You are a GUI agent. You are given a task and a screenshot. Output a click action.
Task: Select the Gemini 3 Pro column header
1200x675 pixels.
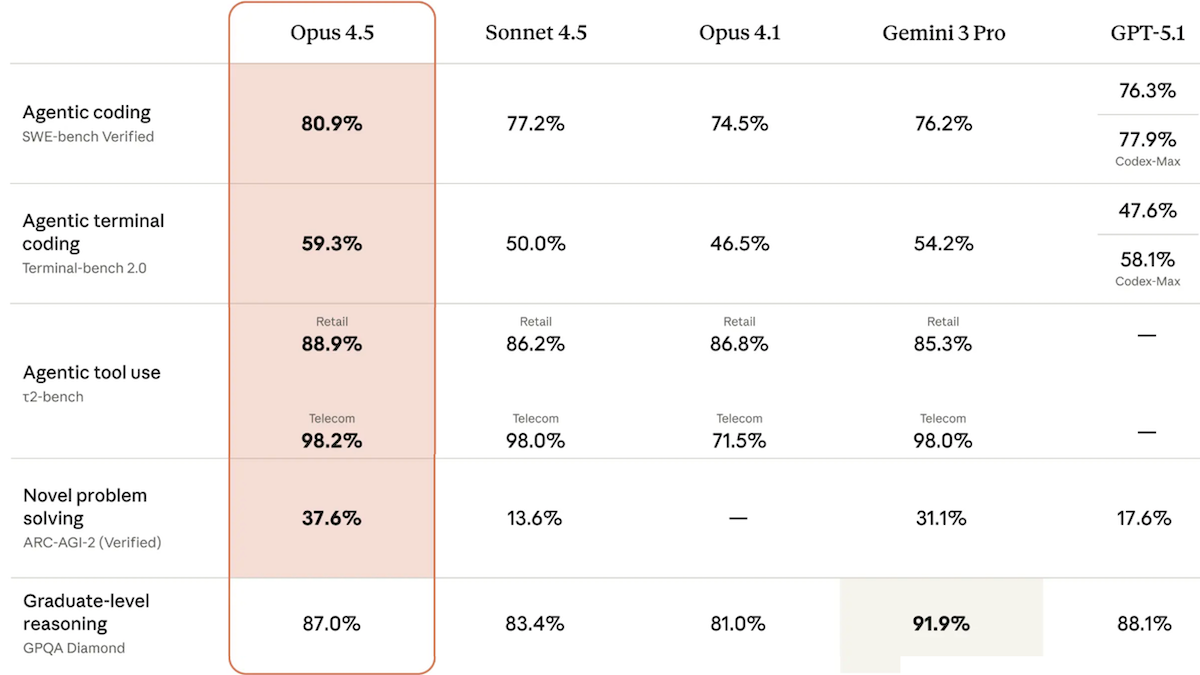tap(943, 33)
